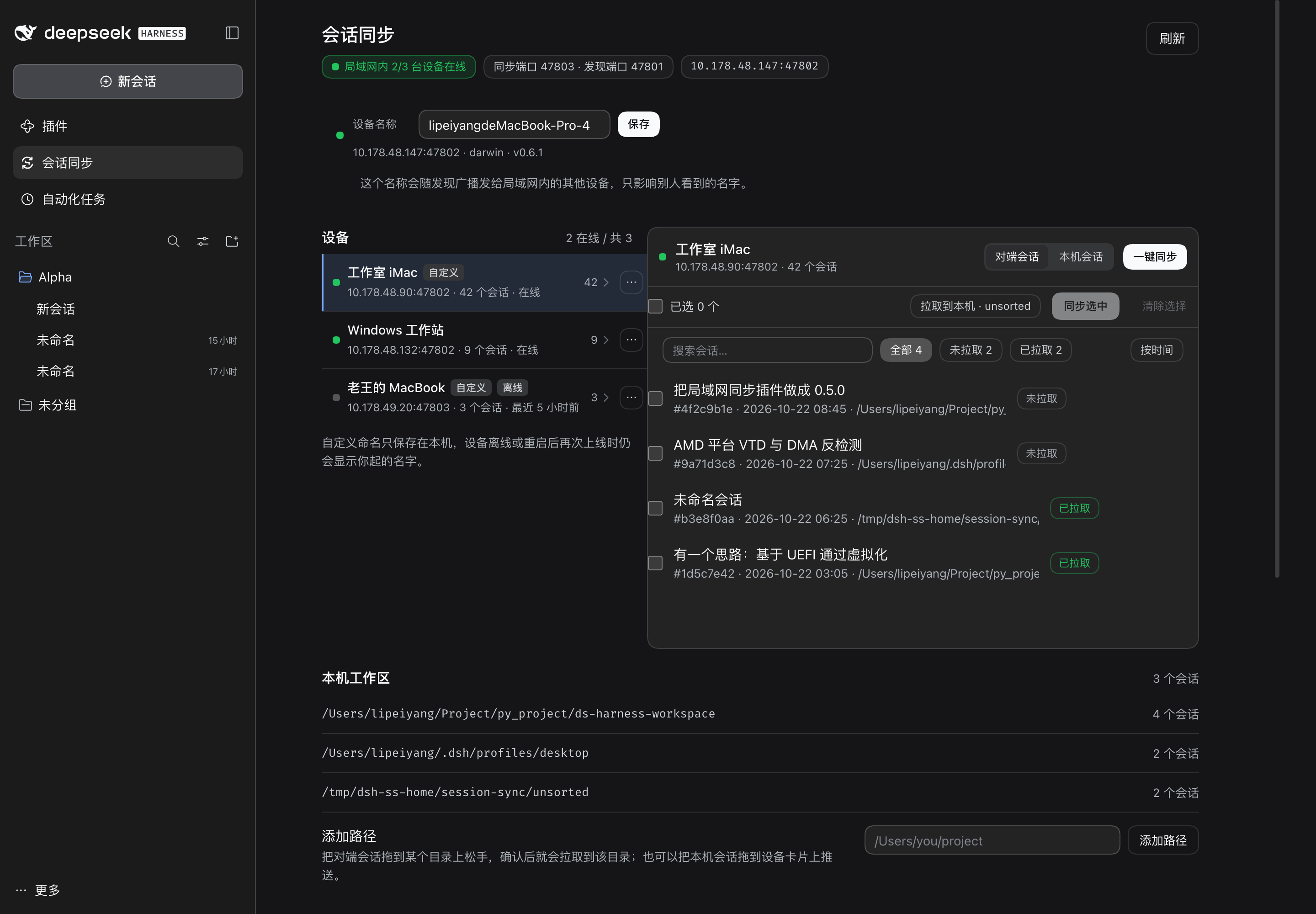
Task: Collapse the sidebar with the panel icon
Action: [232, 33]
